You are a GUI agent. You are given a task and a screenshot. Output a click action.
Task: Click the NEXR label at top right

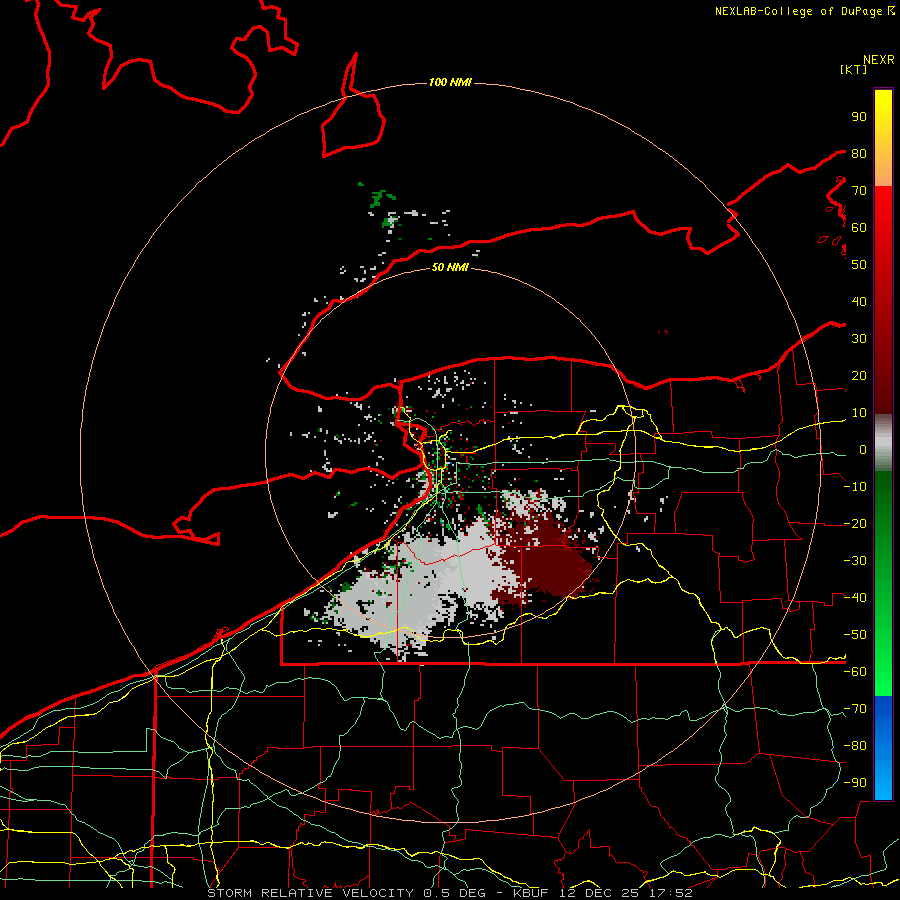click(879, 60)
